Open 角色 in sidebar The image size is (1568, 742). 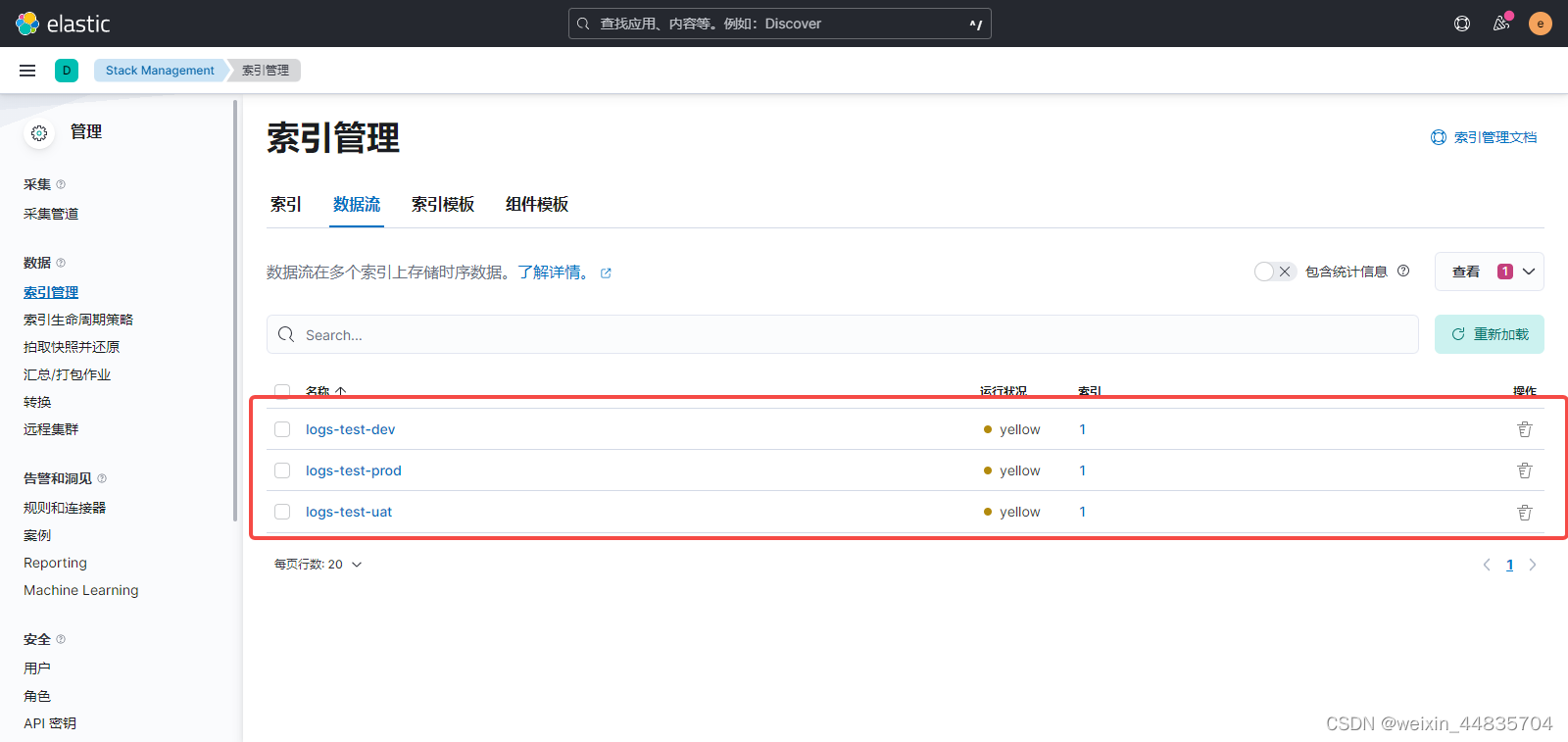point(37,696)
